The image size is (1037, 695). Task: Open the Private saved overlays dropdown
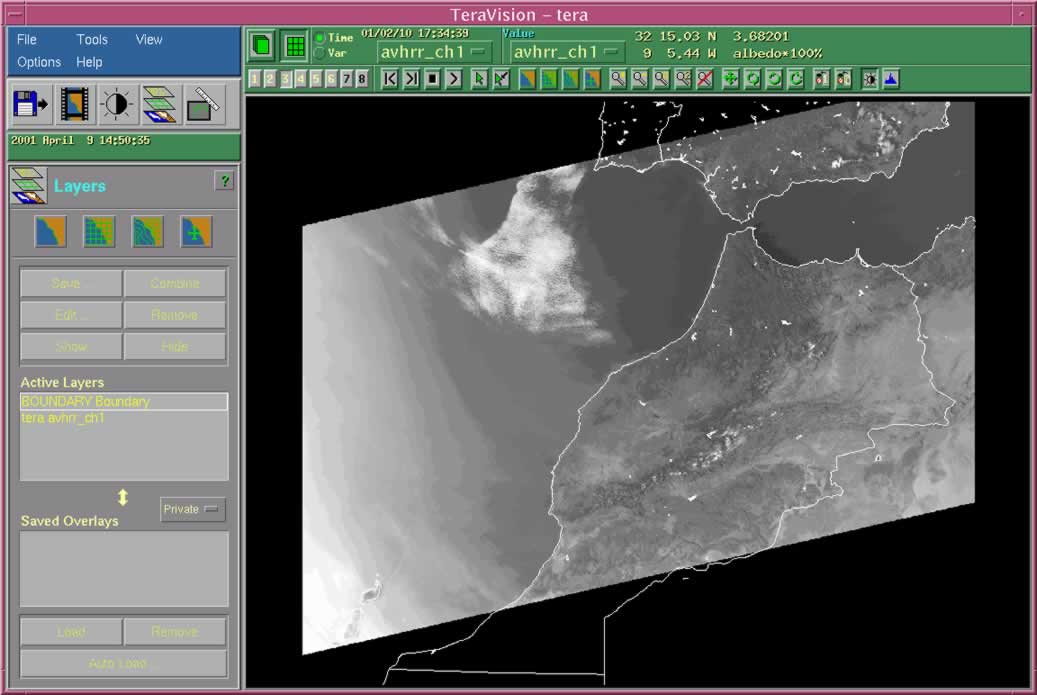(193, 509)
